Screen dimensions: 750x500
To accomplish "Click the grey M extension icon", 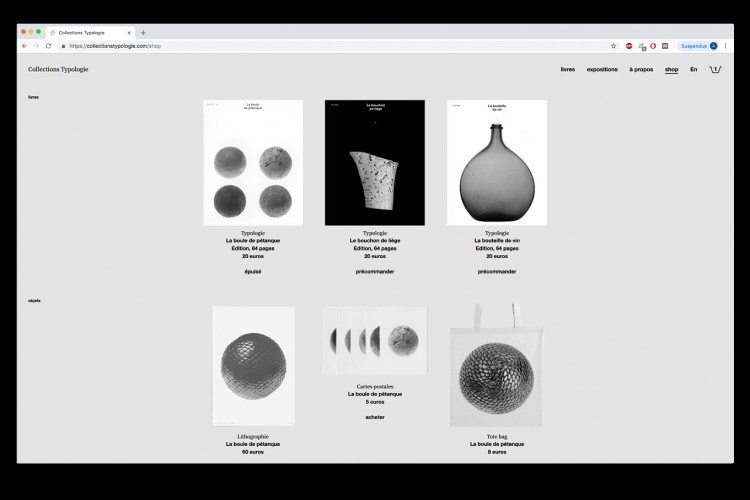I will click(x=665, y=46).
